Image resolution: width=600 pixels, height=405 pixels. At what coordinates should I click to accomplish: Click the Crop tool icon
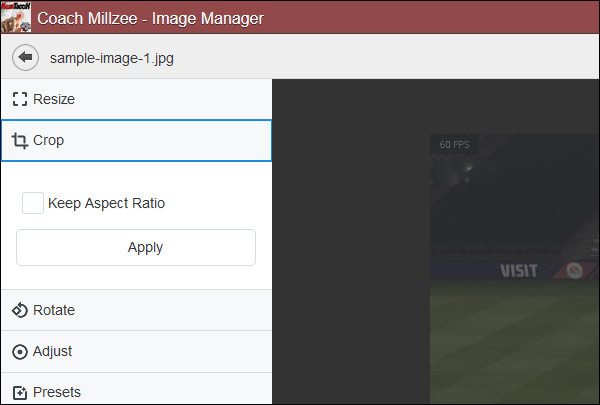coord(19,141)
